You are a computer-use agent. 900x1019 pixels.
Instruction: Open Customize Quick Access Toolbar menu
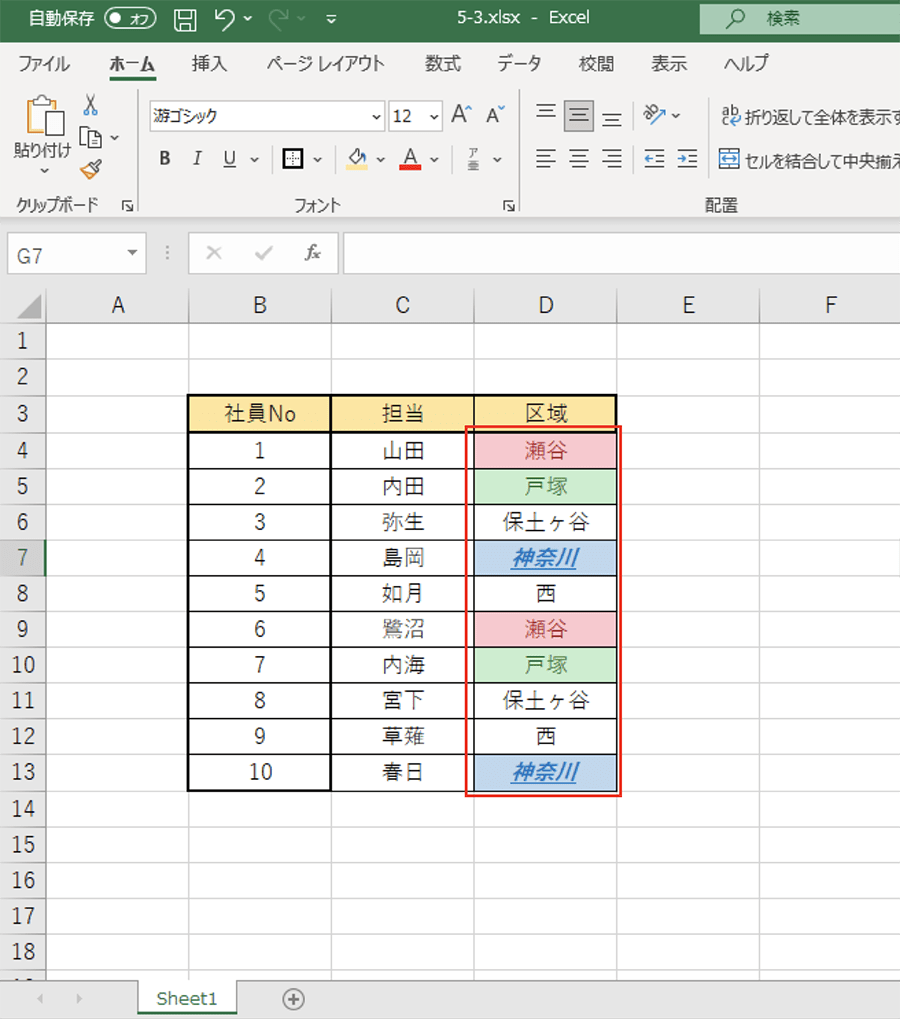pyautogui.click(x=331, y=20)
